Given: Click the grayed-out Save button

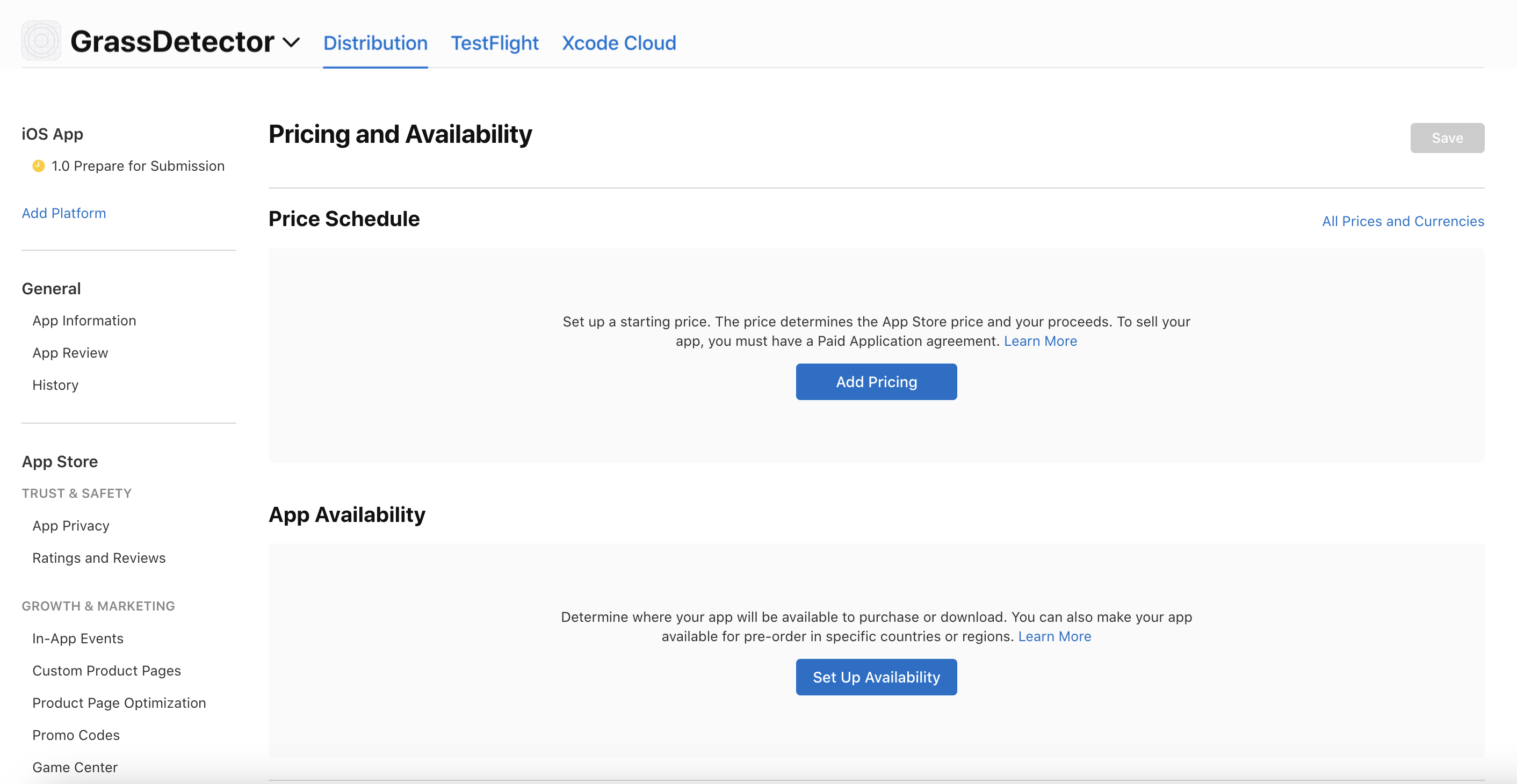Looking at the screenshot, I should pos(1446,137).
